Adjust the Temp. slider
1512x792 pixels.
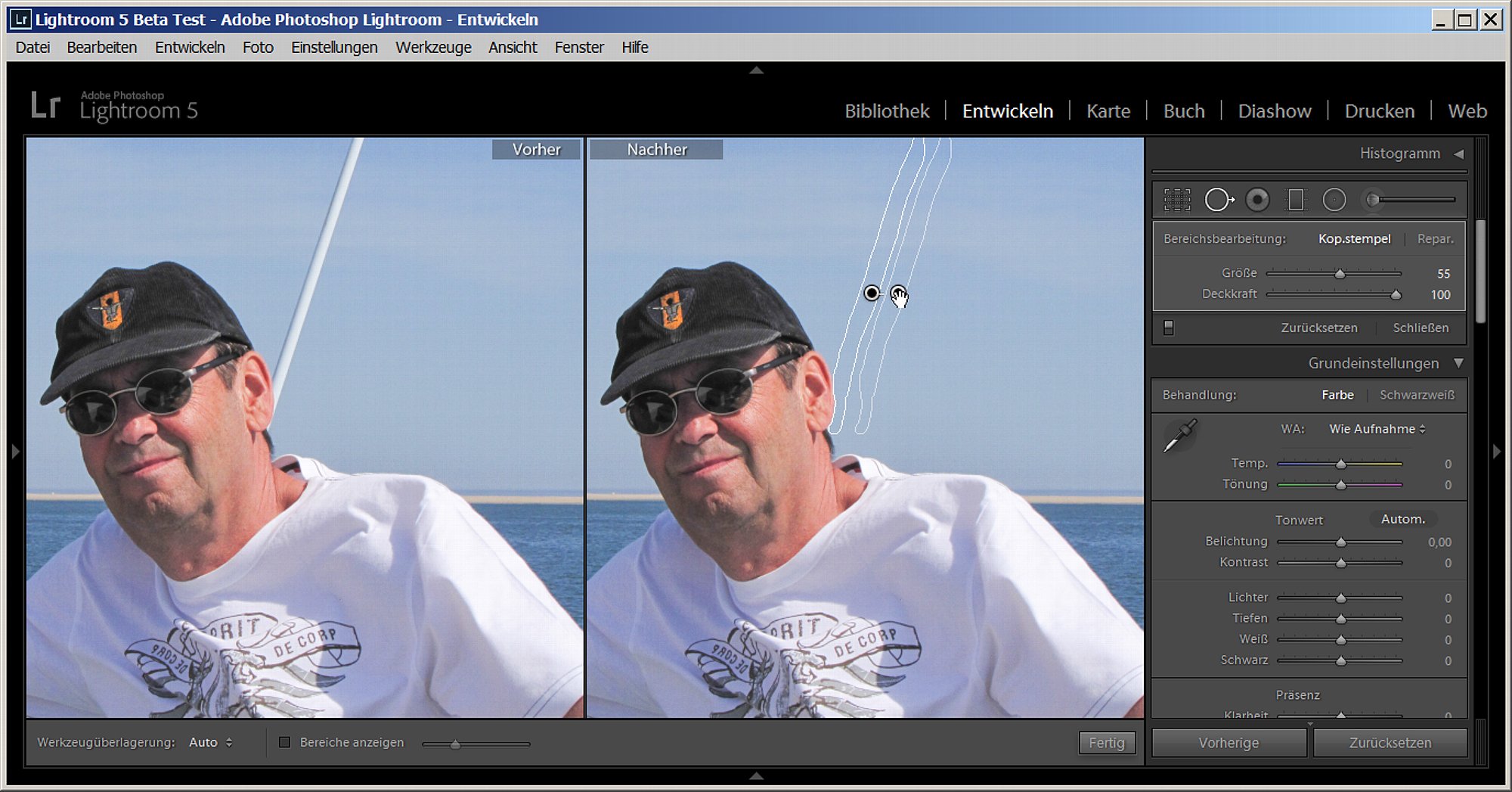[x=1340, y=464]
